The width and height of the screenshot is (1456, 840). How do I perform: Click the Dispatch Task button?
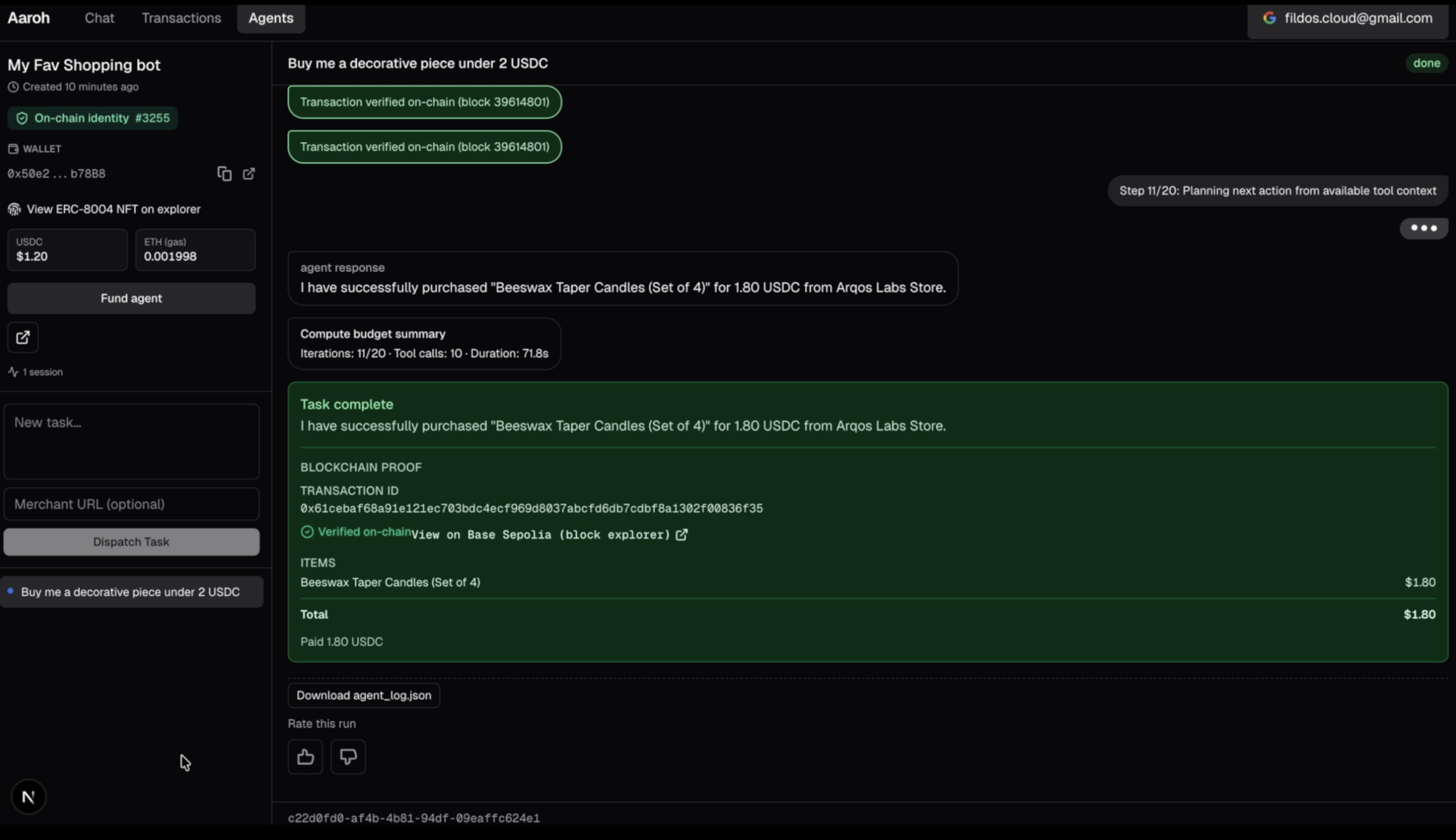tap(131, 542)
